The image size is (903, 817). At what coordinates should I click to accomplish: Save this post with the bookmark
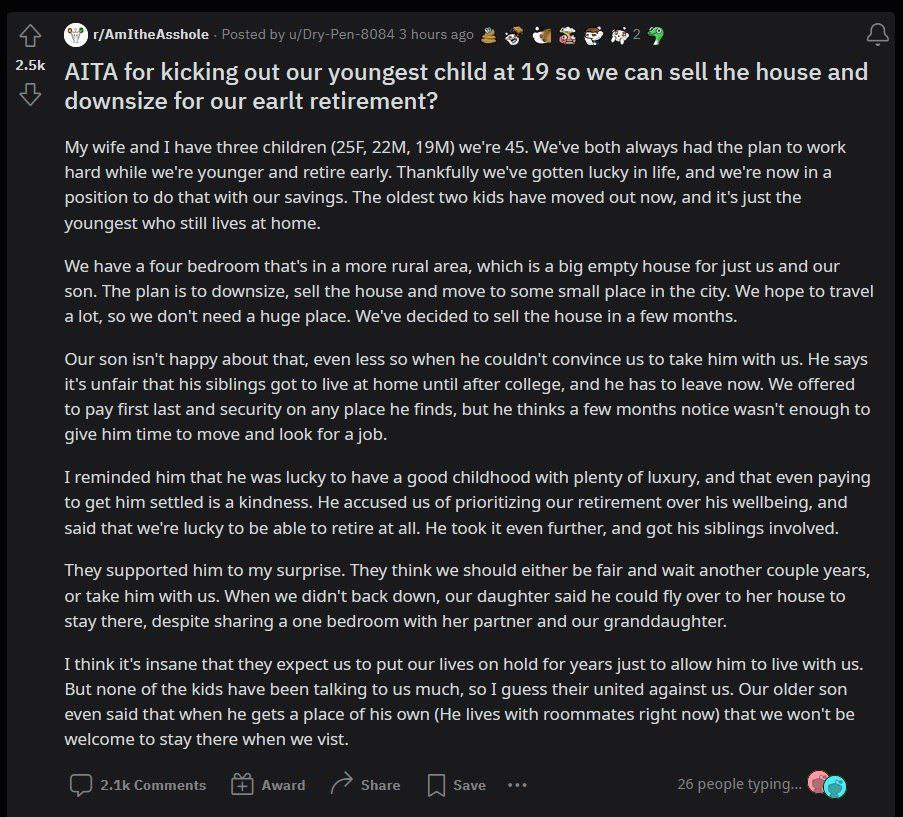click(456, 785)
